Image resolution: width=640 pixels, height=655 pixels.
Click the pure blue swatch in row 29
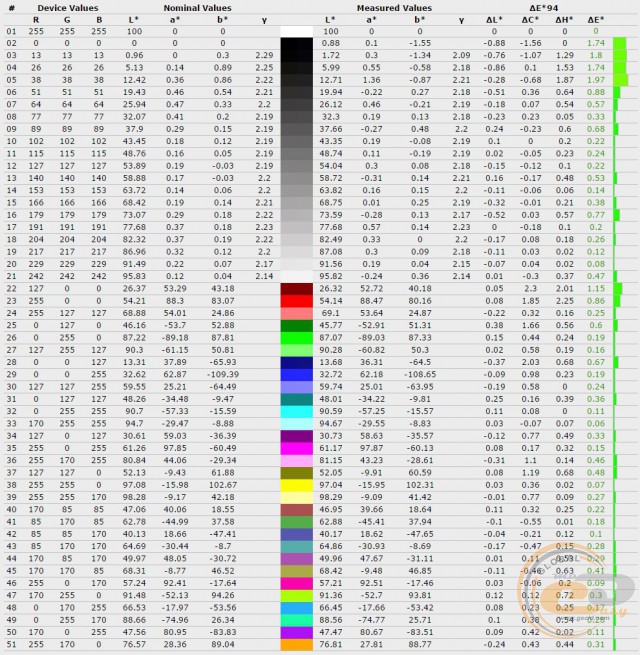point(297,375)
